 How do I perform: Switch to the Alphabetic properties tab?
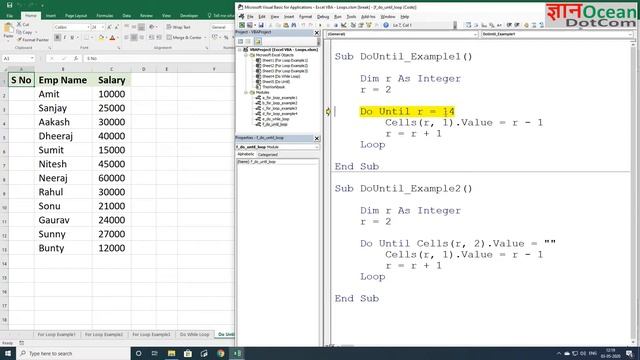pyautogui.click(x=246, y=154)
